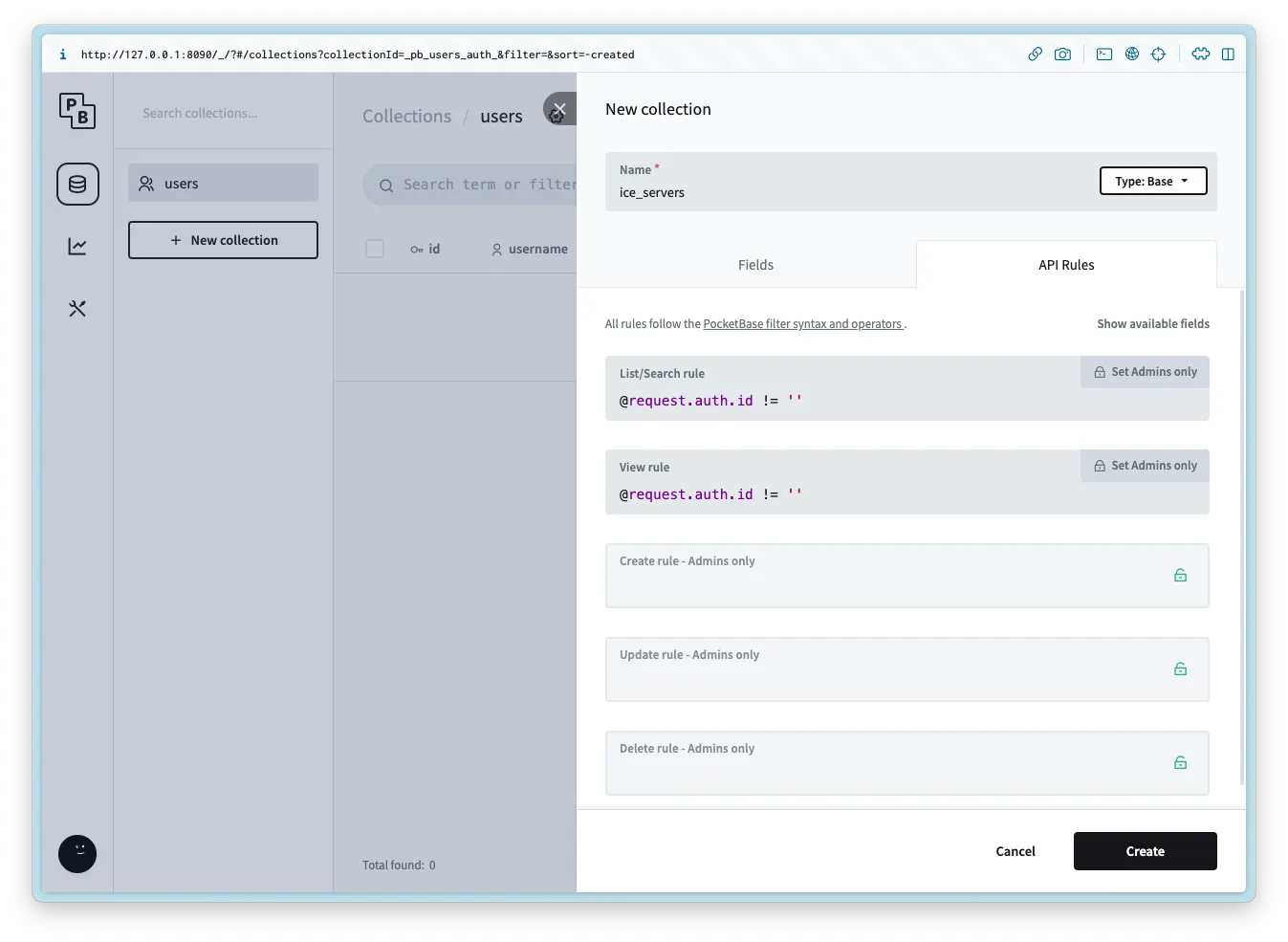Unlock the Delete rule lock icon

pyautogui.click(x=1180, y=763)
